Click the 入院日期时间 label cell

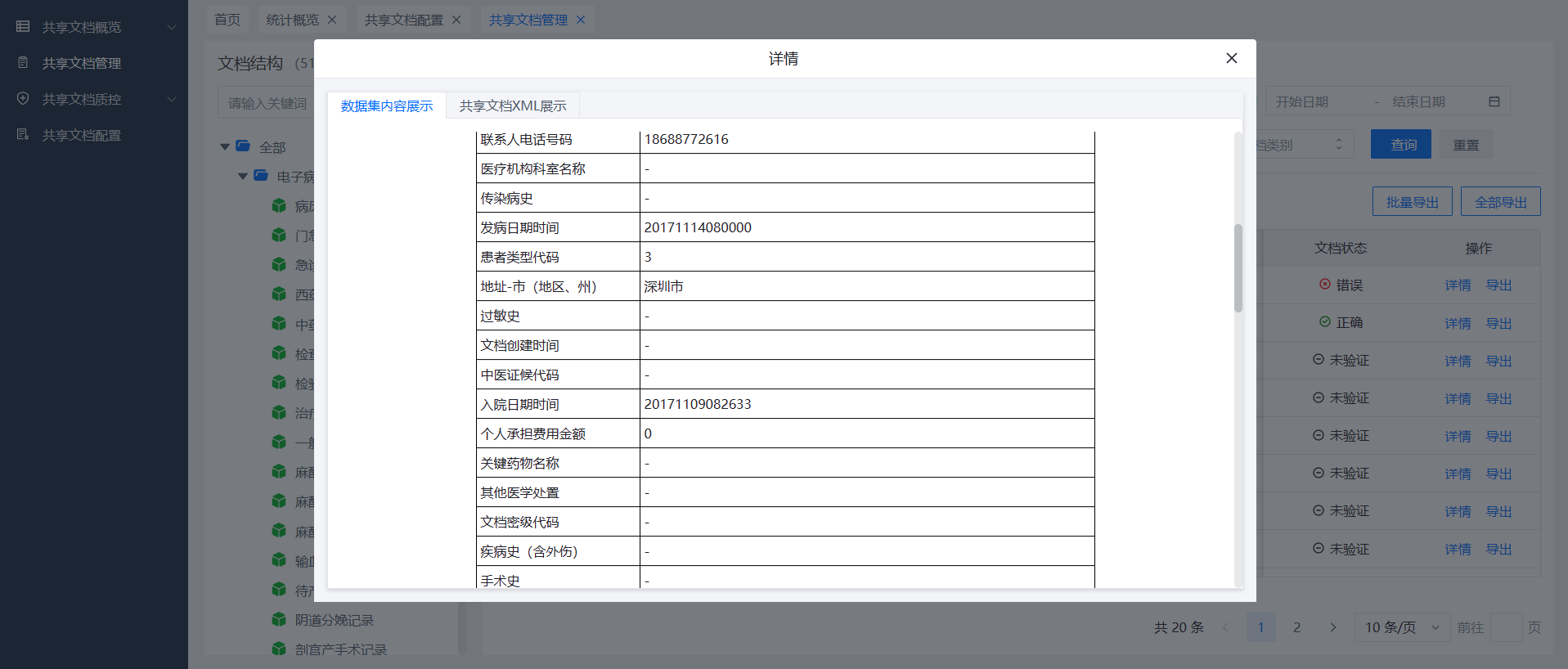pyautogui.click(x=558, y=404)
